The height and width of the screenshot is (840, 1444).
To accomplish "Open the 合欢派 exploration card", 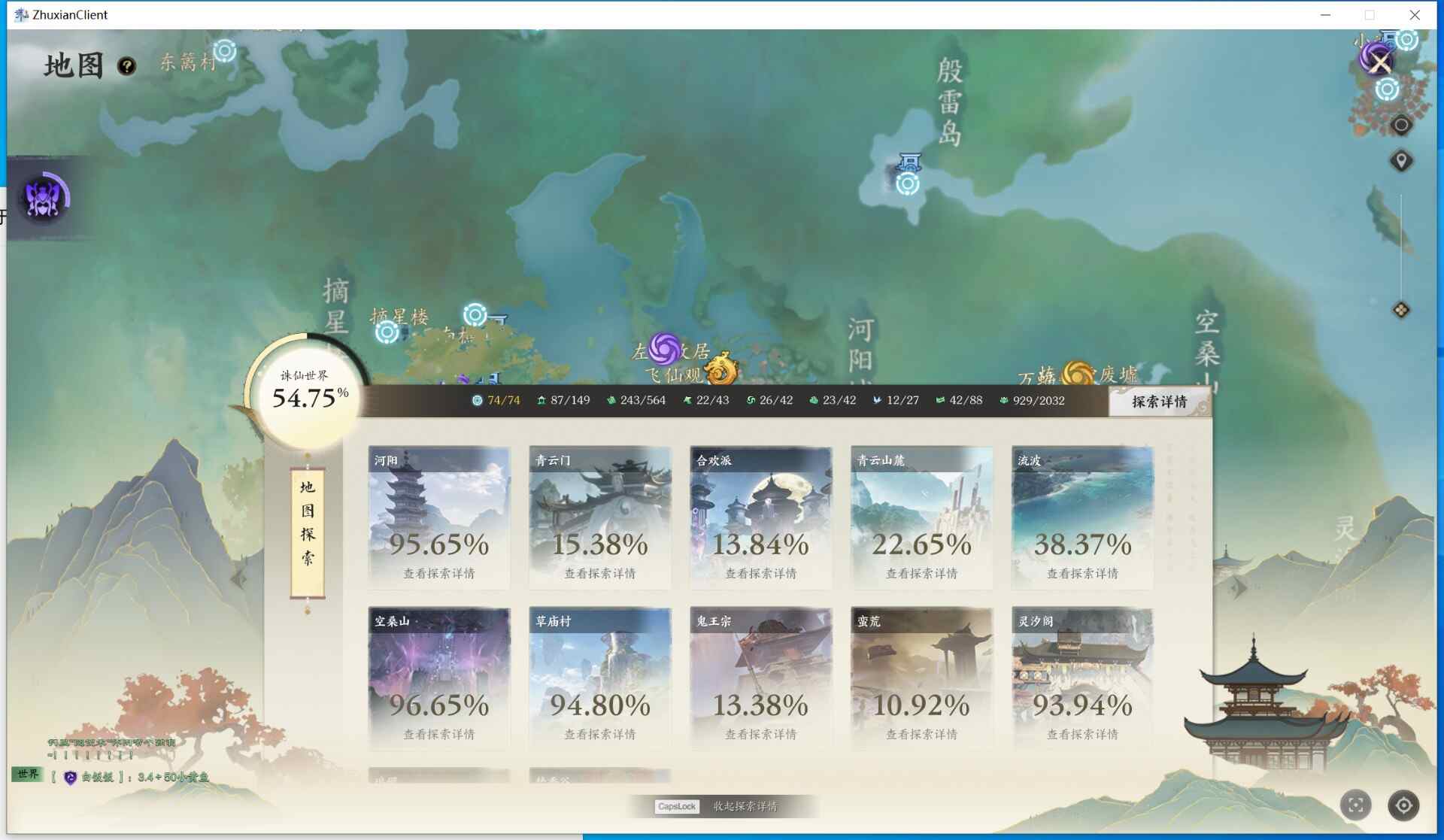I will tap(761, 517).
